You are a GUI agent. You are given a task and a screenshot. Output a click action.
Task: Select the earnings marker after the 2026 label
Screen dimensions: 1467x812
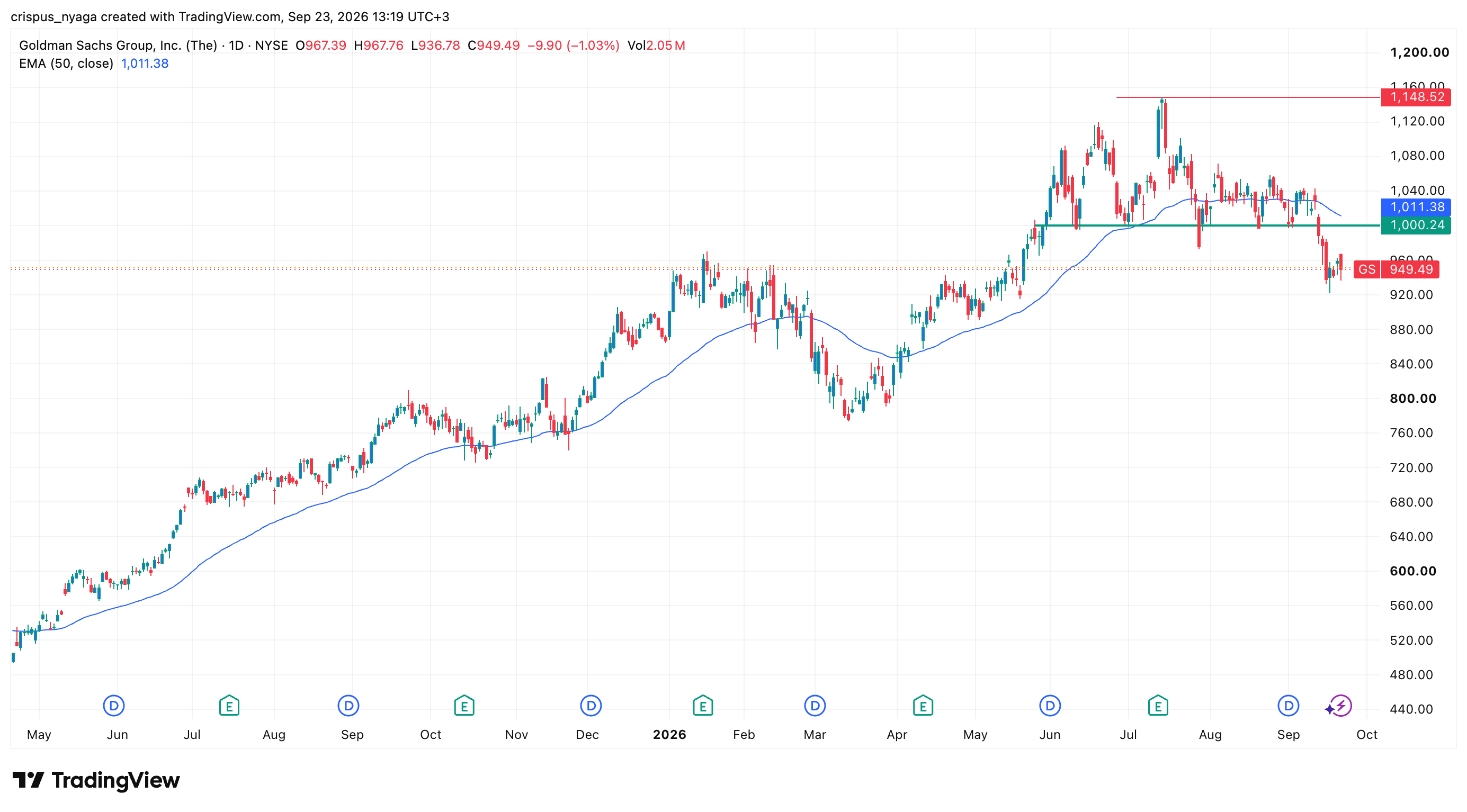[x=703, y=706]
